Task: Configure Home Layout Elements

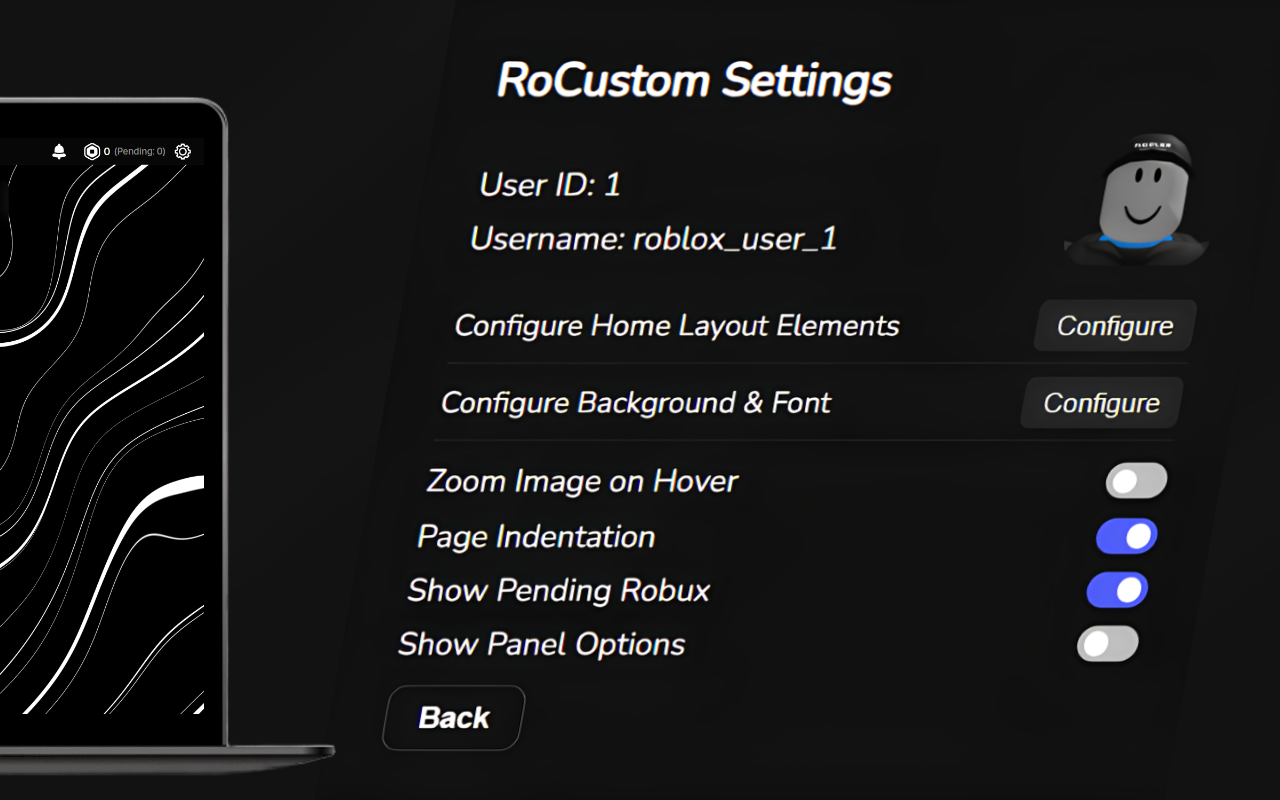Action: [1114, 326]
